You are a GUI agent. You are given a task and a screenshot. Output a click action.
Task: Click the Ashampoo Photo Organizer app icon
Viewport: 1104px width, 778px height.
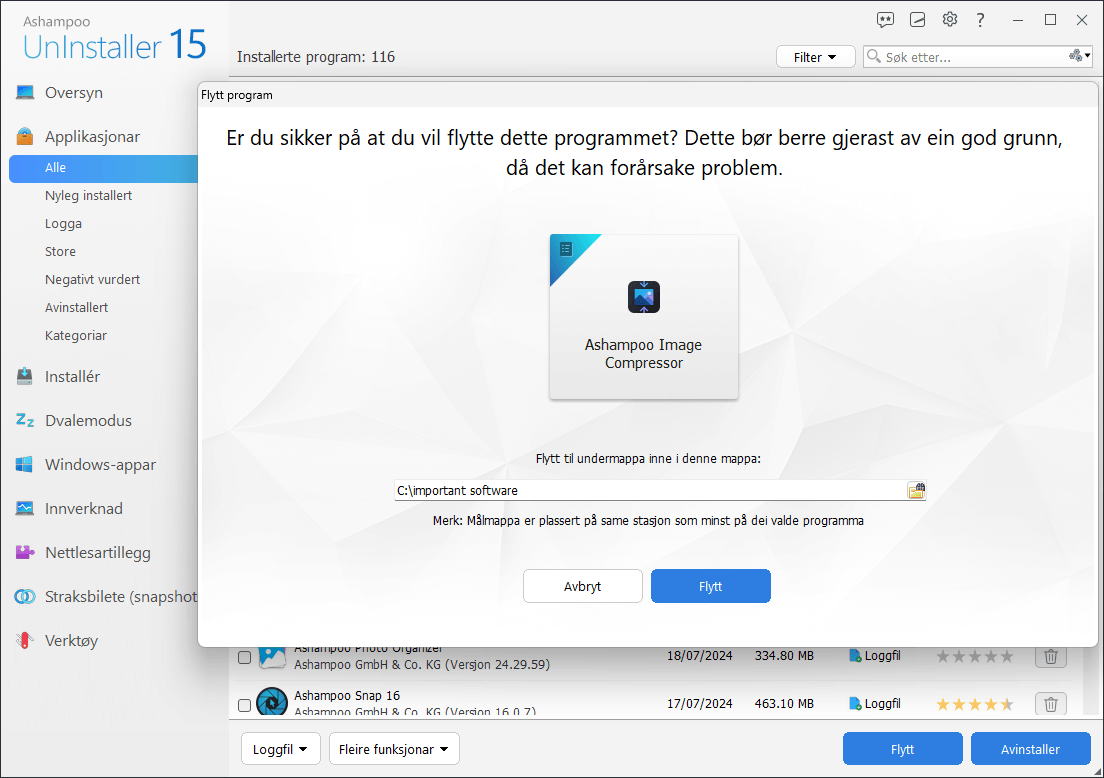272,656
